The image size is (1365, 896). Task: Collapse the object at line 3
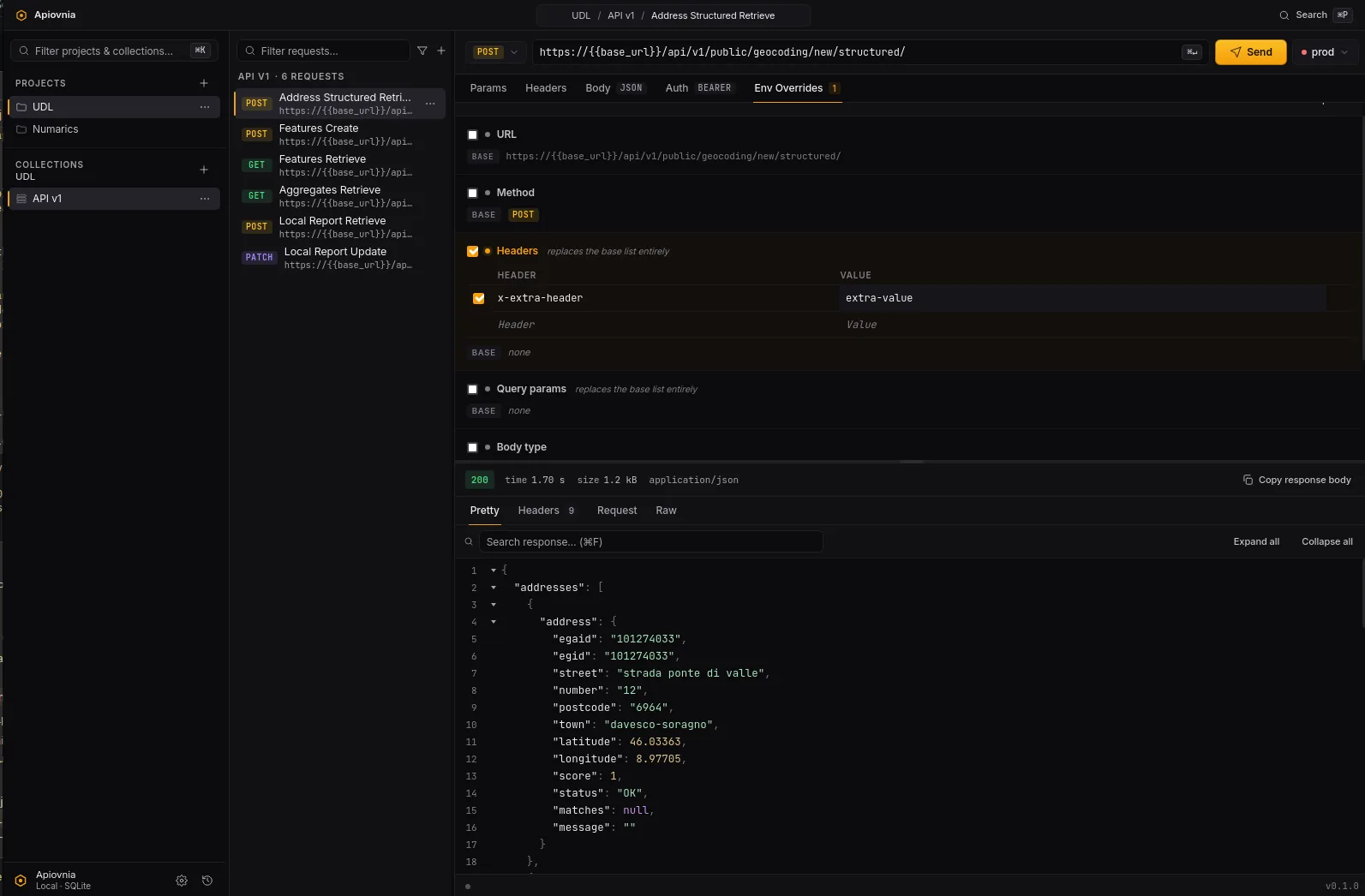[494, 605]
